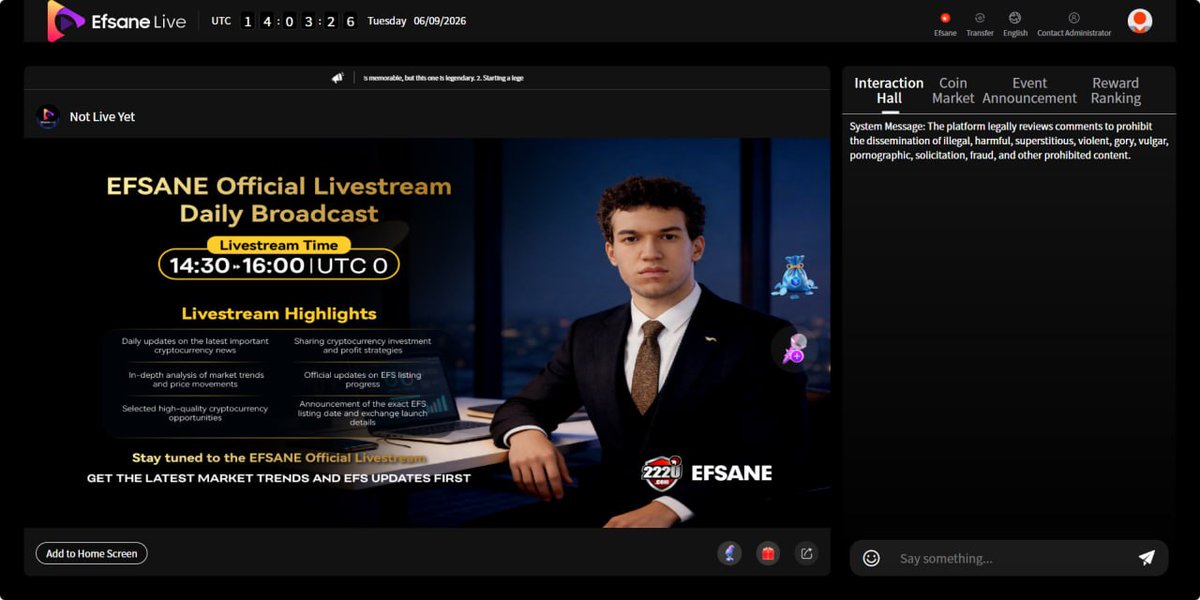Click Add to Home Screen button
Viewport: 1200px width, 600px height.
pos(91,553)
